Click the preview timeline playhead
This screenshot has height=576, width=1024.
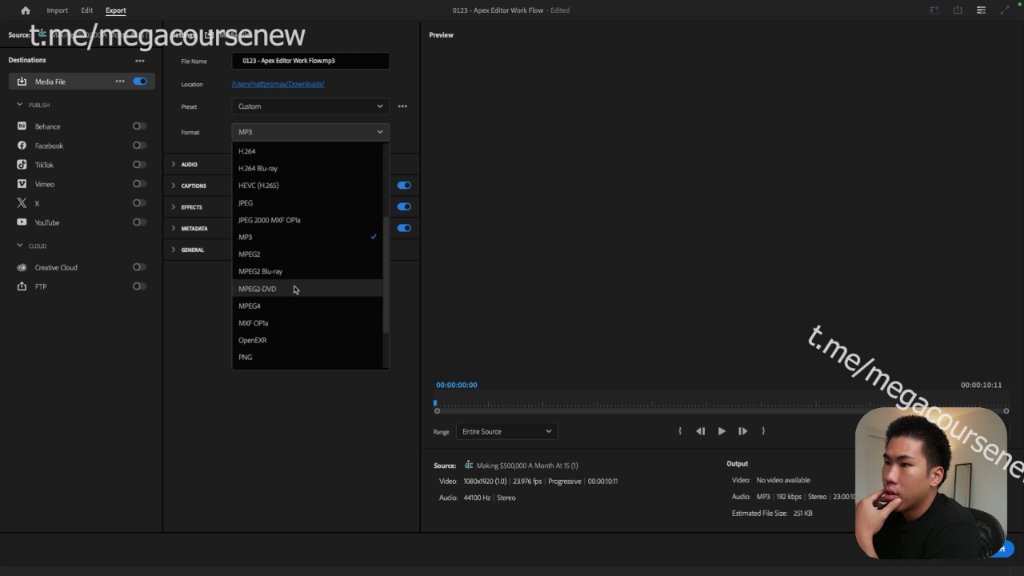(436, 404)
